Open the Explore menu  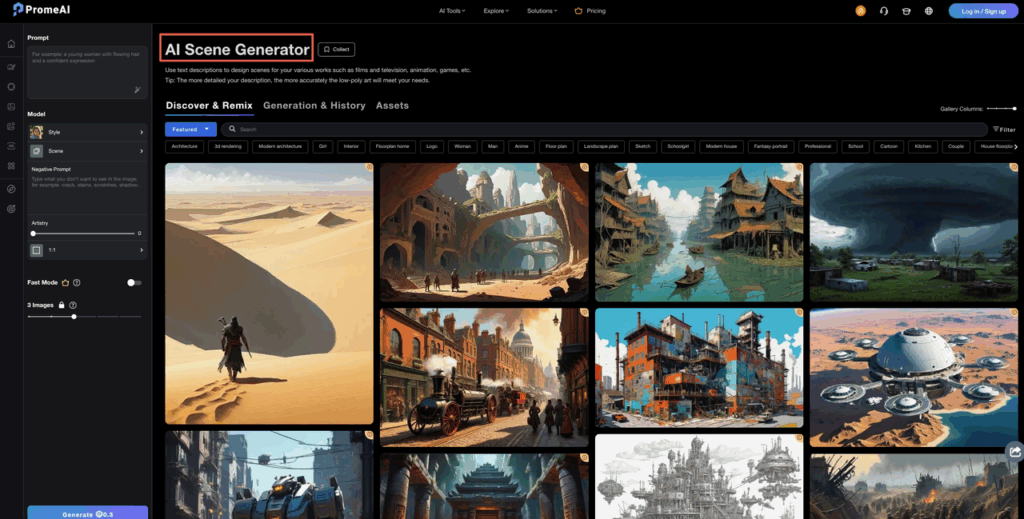pyautogui.click(x=496, y=10)
